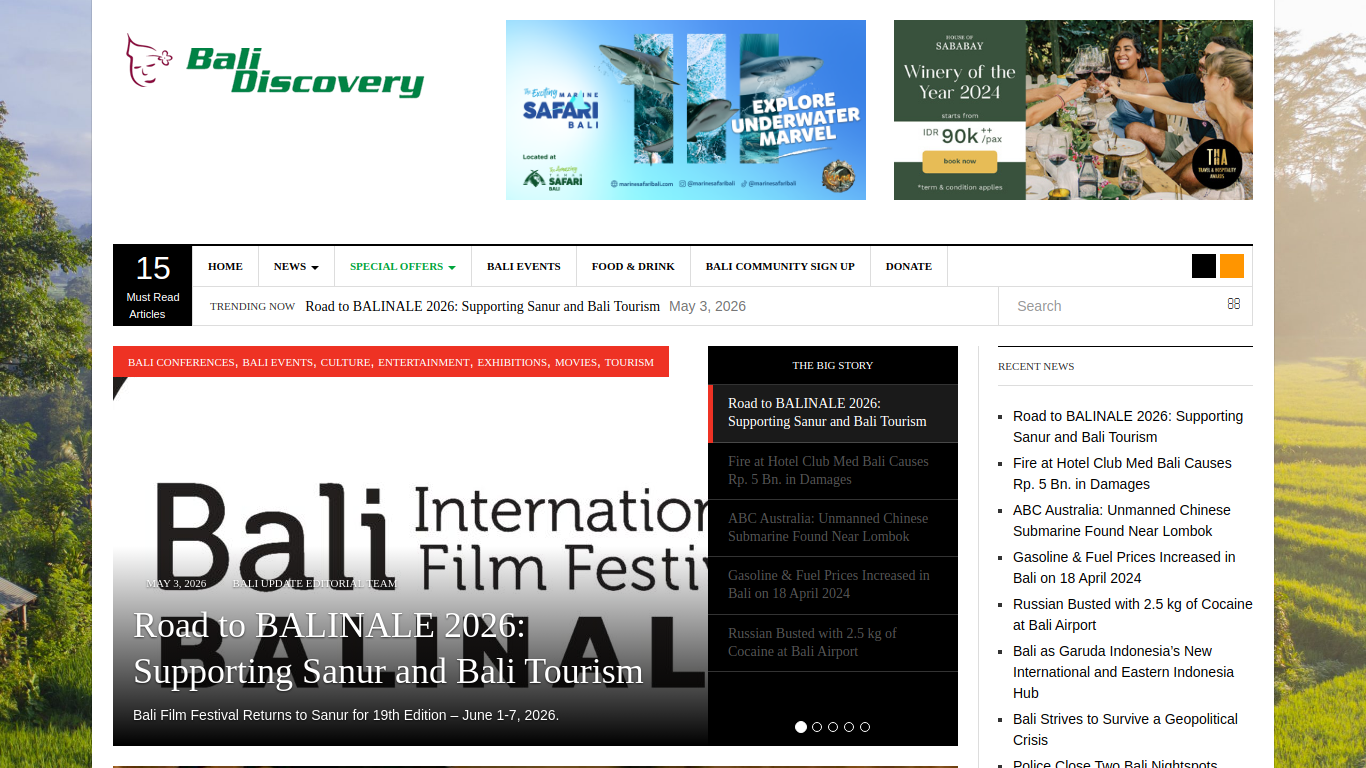Open the MOVIES category tag
1366x768 pixels.
pos(576,362)
